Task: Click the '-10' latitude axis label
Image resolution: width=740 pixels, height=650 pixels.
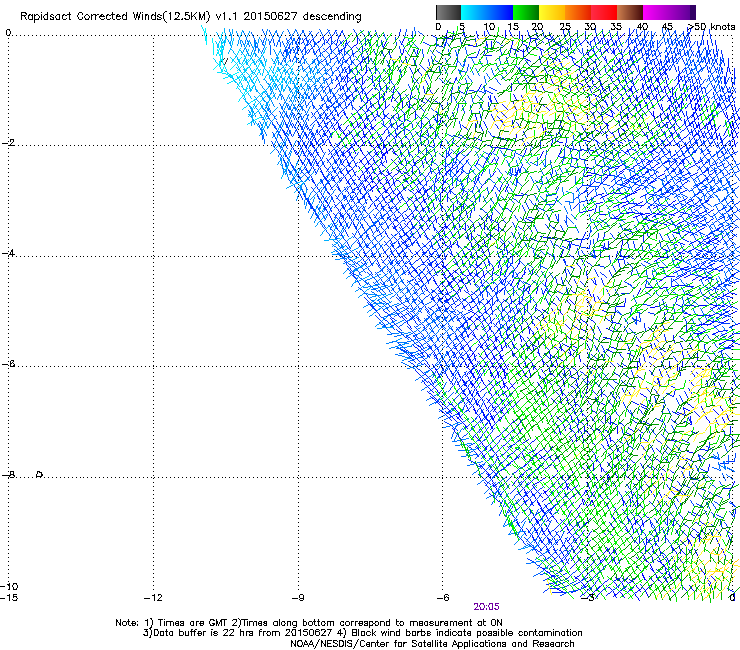Action: click(9, 587)
